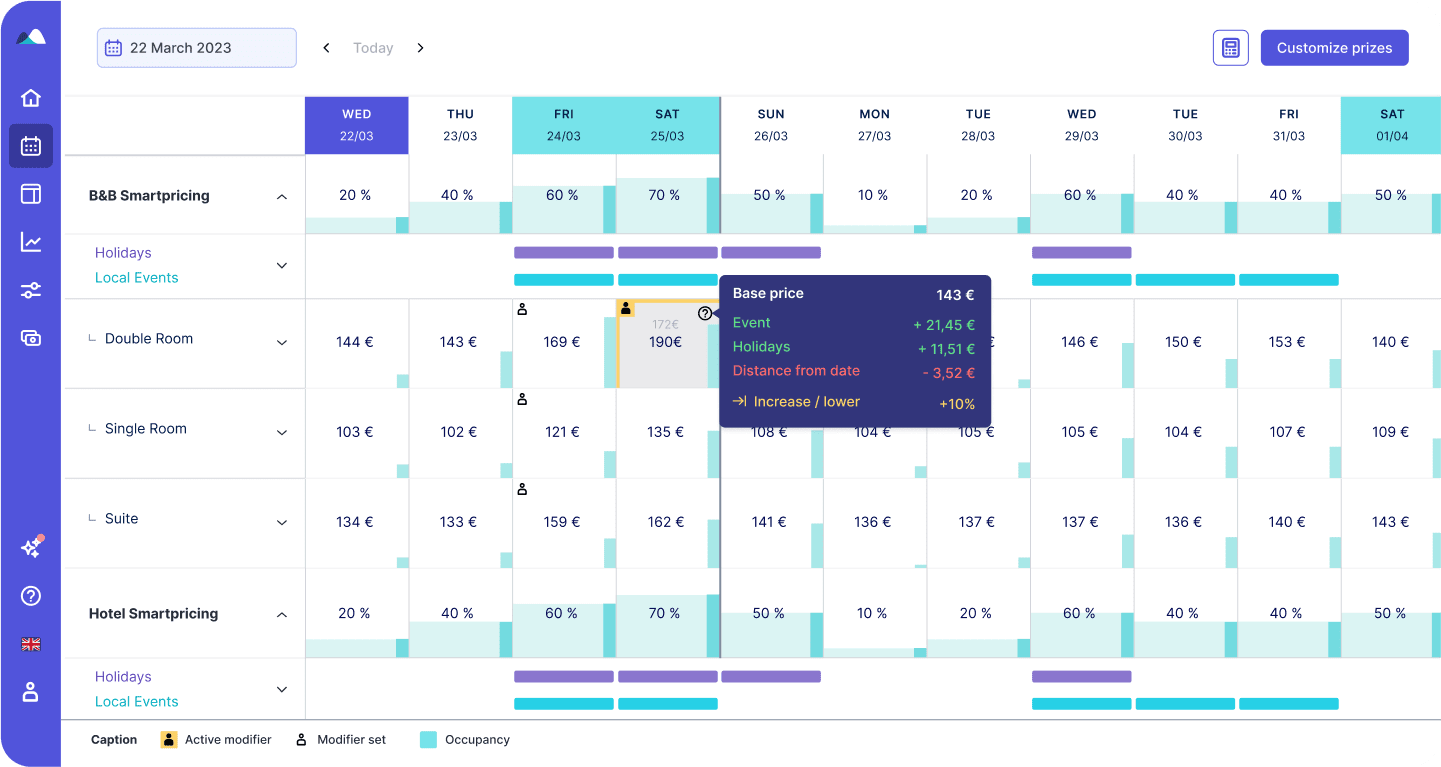The width and height of the screenshot is (1441, 767).
Task: Click the Customize prizes button
Action: click(x=1334, y=47)
